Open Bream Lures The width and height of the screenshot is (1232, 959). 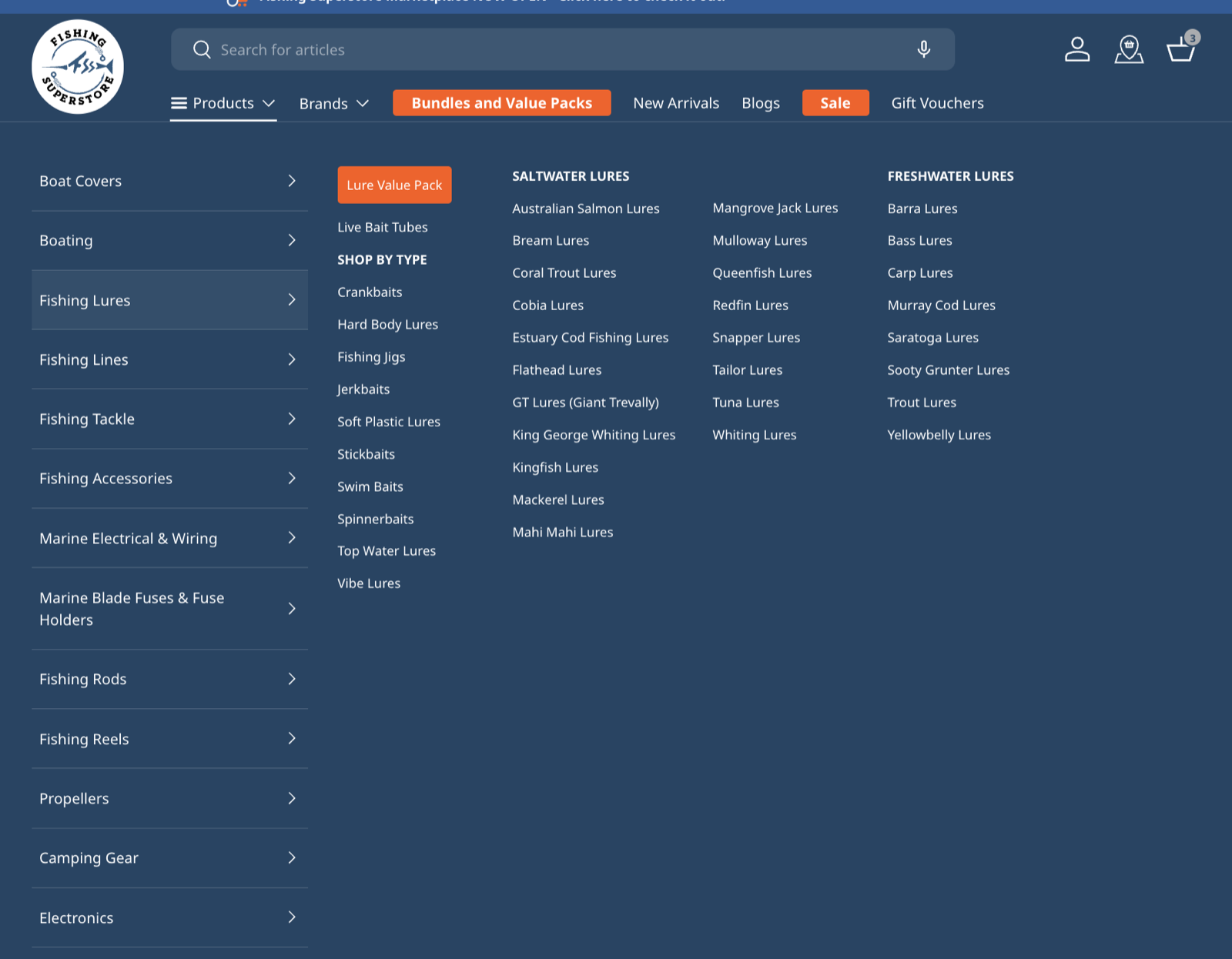(x=551, y=240)
